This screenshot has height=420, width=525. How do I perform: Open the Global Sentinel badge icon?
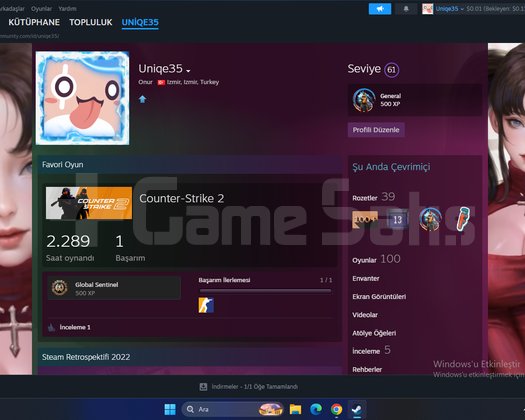tap(60, 288)
